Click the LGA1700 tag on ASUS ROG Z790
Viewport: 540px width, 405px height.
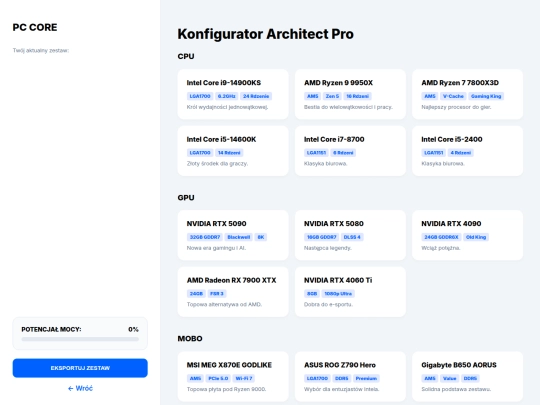click(x=317, y=378)
